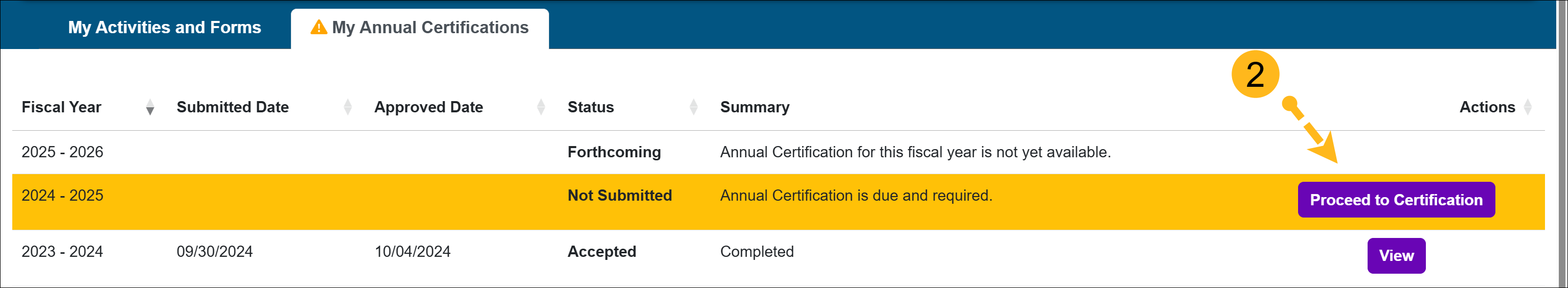Viewport: 1568px width, 288px height.
Task: Click the Accepted status for 2023 - 2024
Action: 601,252
